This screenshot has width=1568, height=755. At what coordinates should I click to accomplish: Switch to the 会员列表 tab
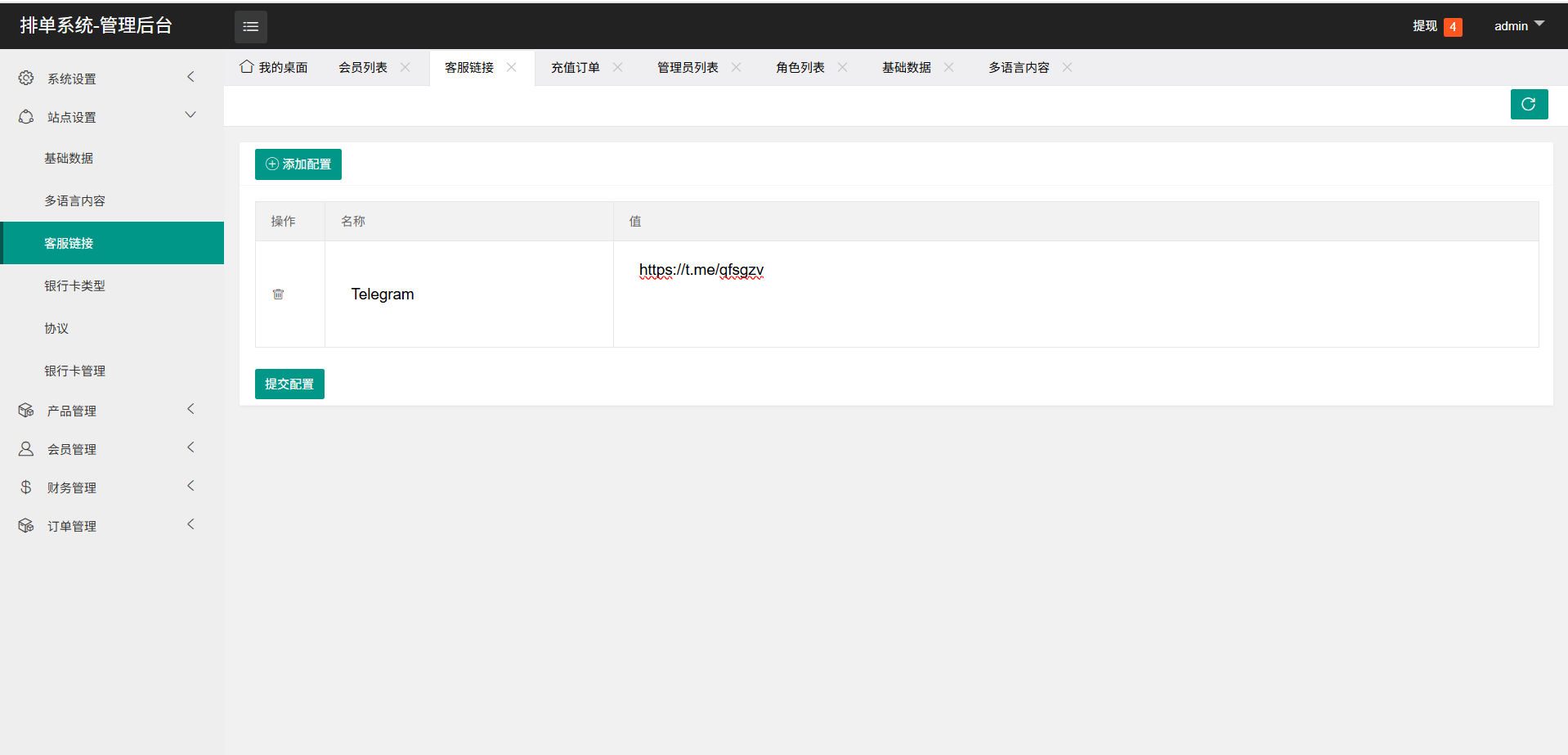(363, 67)
